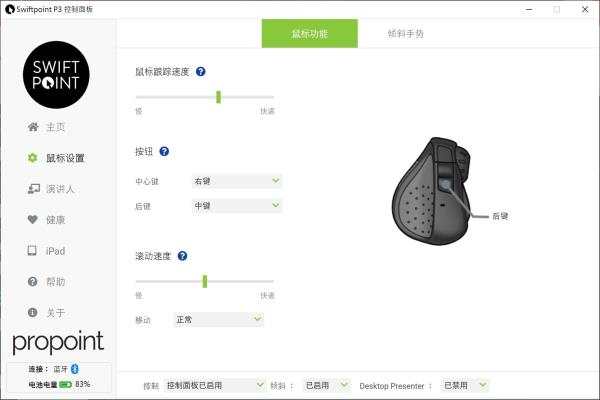This screenshot has height=400, width=600.
Task: Select the green 鼠标功能 tab
Action: (x=310, y=34)
